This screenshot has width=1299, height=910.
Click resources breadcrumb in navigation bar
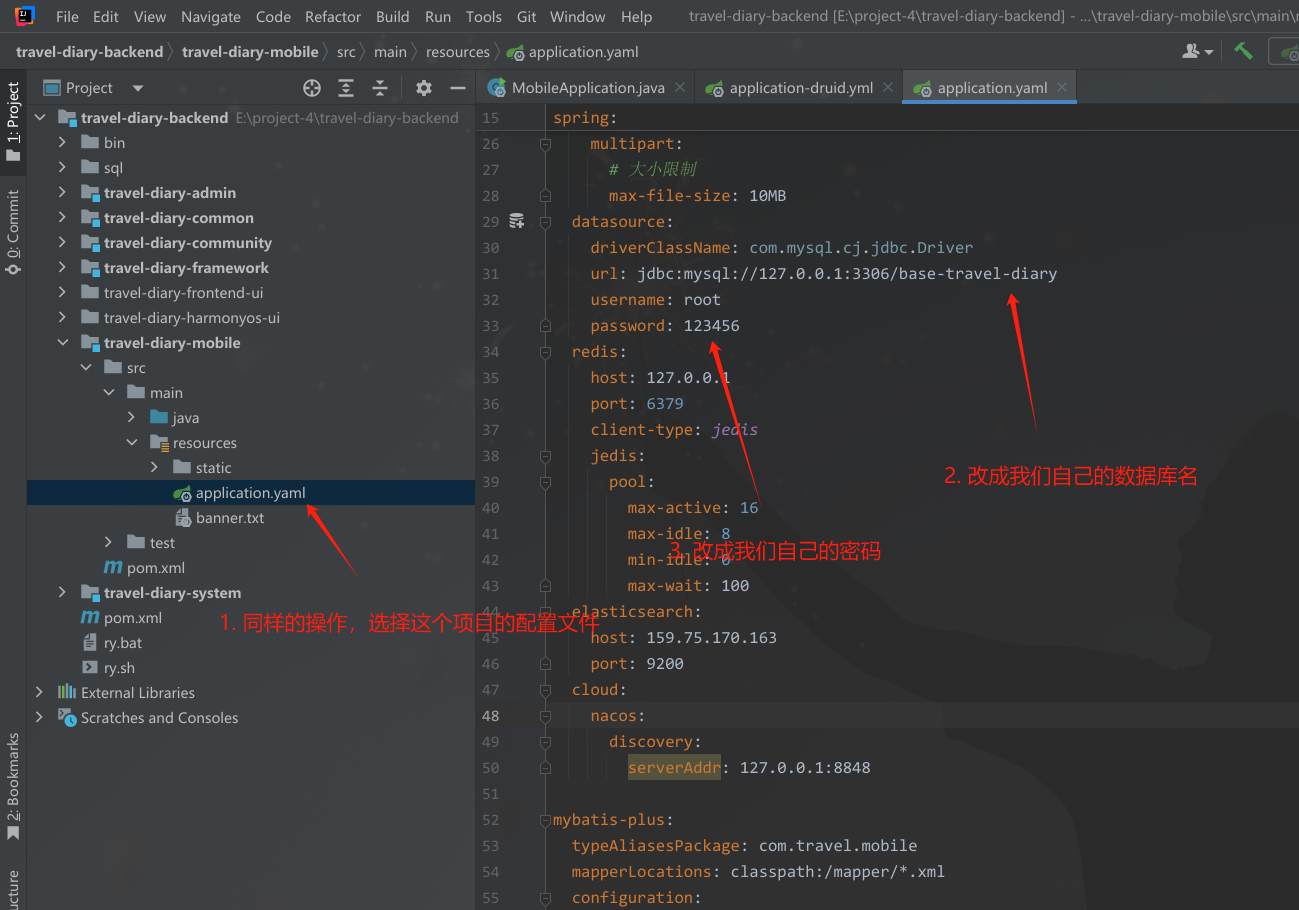coord(457,52)
